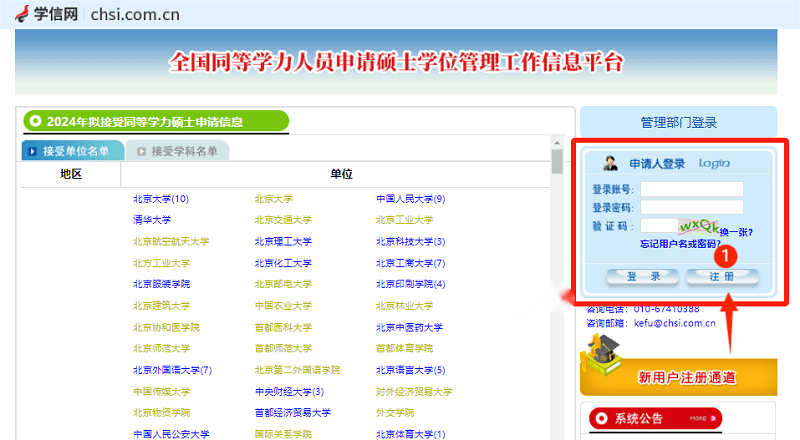Open the MORE link in 系统公告
Image resolution: width=800 pixels, height=440 pixels.
click(x=702, y=418)
